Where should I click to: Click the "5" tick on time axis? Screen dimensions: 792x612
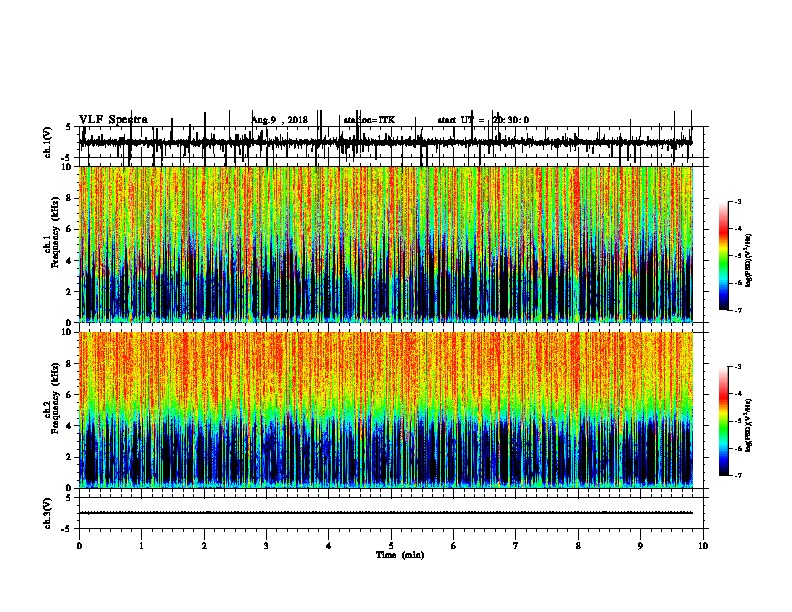click(x=391, y=546)
